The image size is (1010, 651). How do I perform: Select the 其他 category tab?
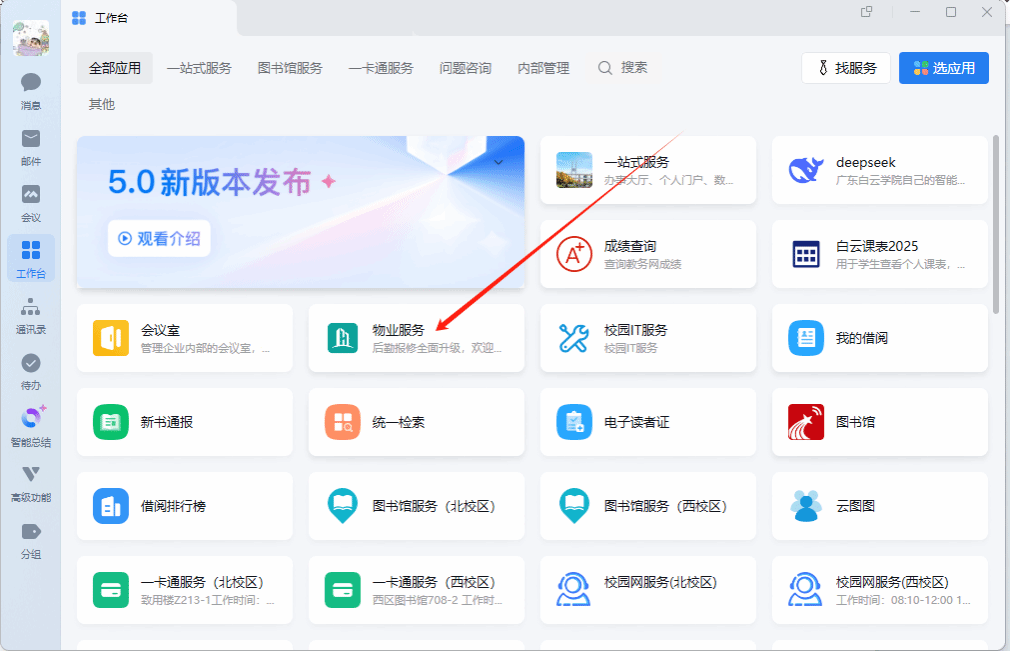[x=102, y=104]
